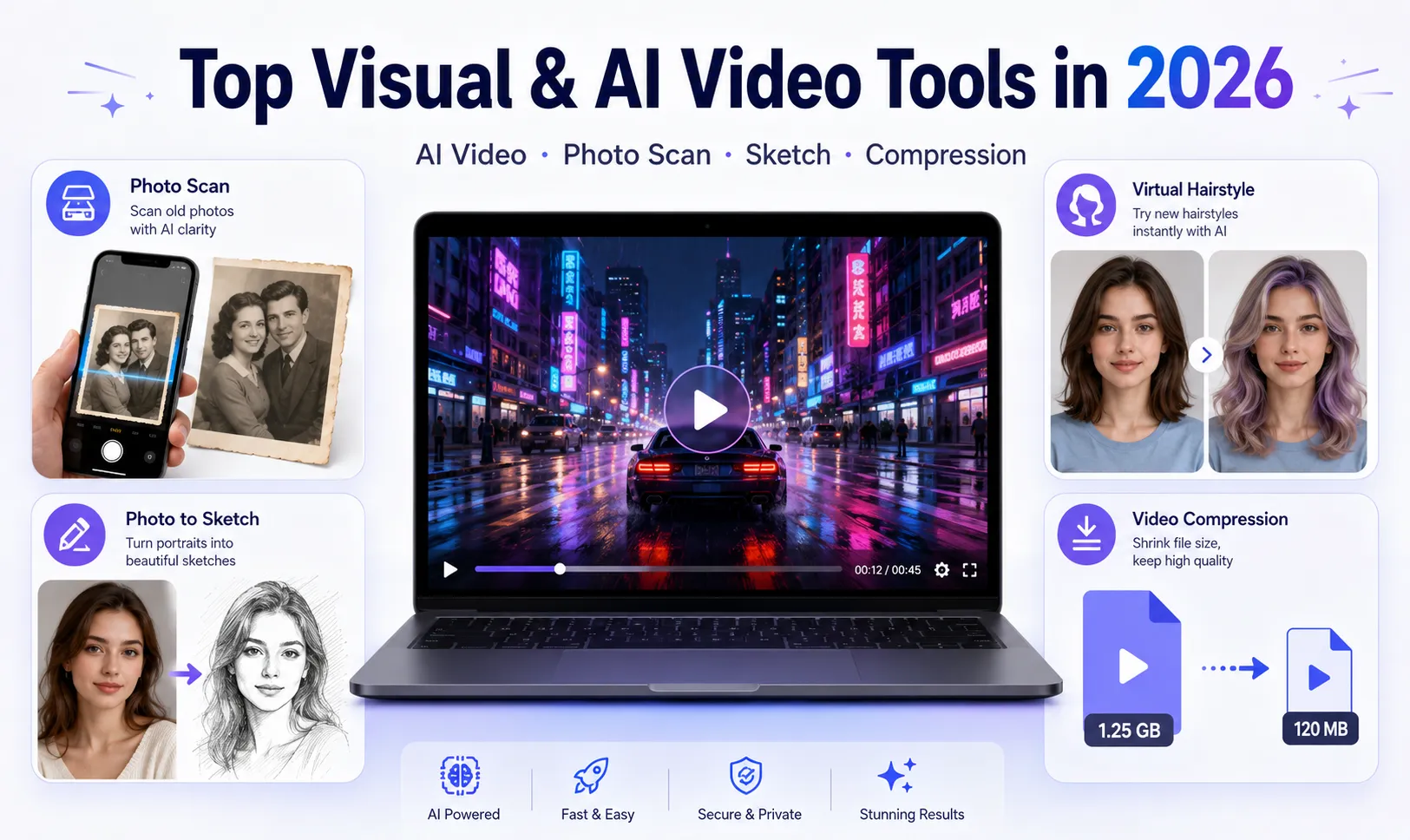Viewport: 1410px width, 840px height.
Task: Click the AI Powered label
Action: pos(463,814)
